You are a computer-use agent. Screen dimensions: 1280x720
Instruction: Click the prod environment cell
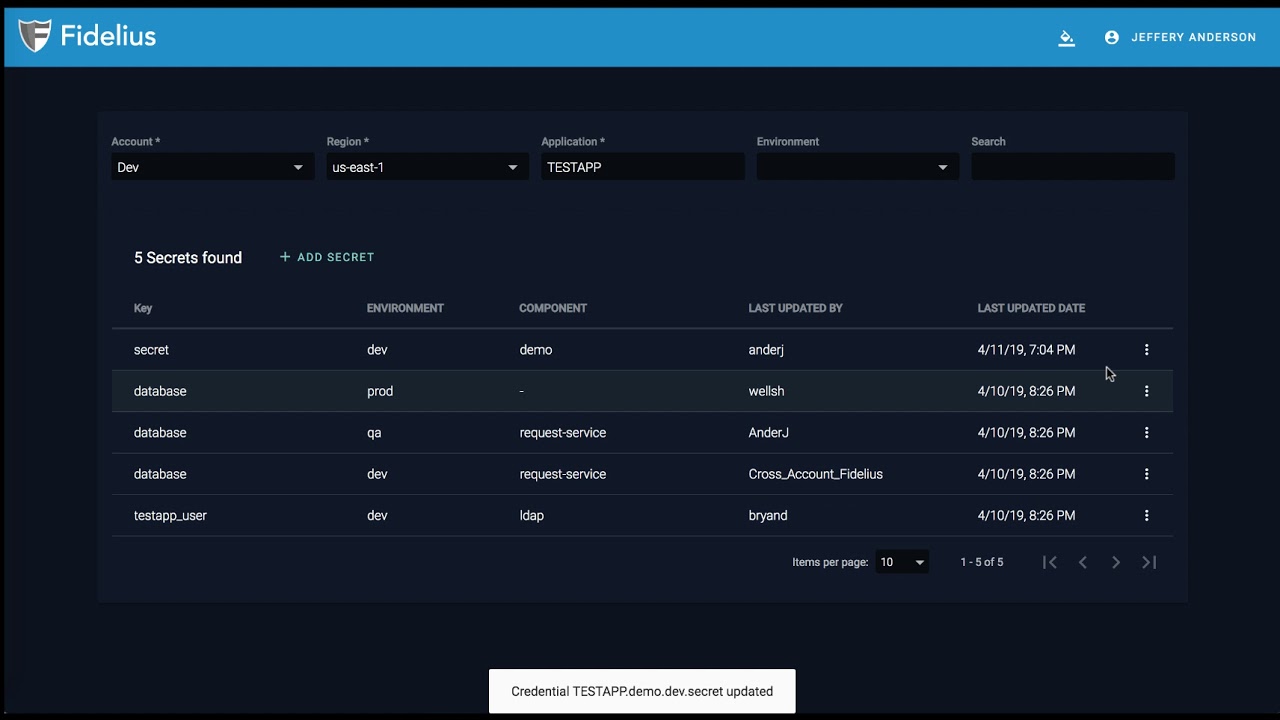pyautogui.click(x=380, y=391)
